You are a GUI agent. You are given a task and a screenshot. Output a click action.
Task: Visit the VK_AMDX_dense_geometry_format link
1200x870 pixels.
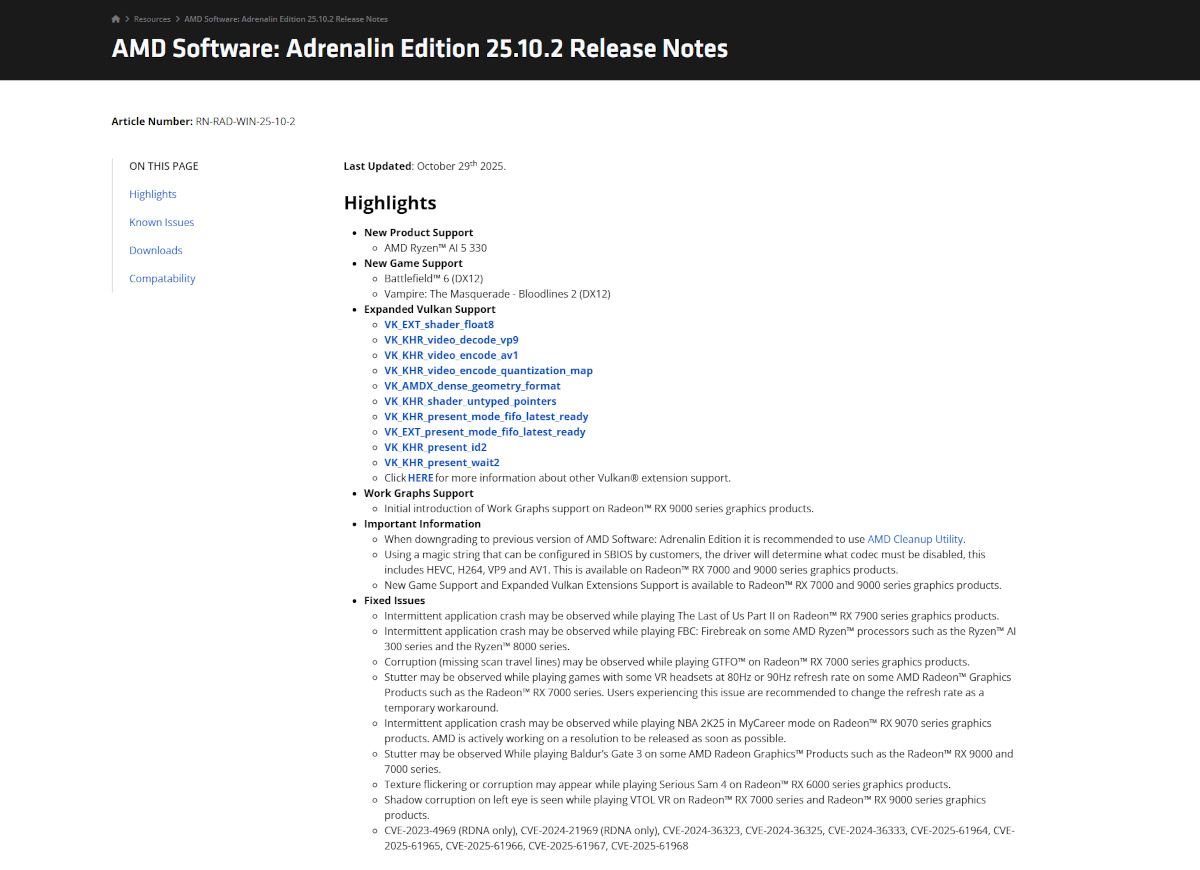coord(472,386)
